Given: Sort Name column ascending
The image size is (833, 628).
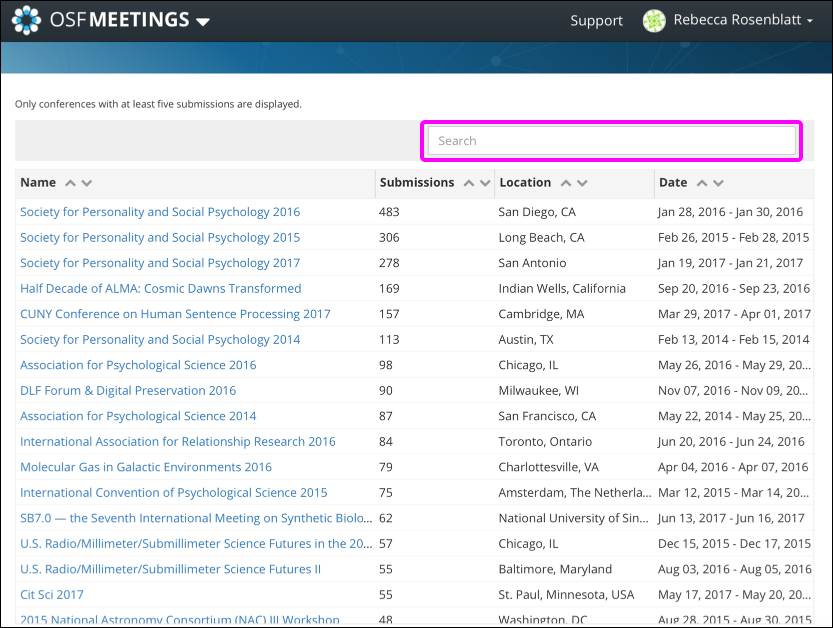Looking at the screenshot, I should pos(70,183).
